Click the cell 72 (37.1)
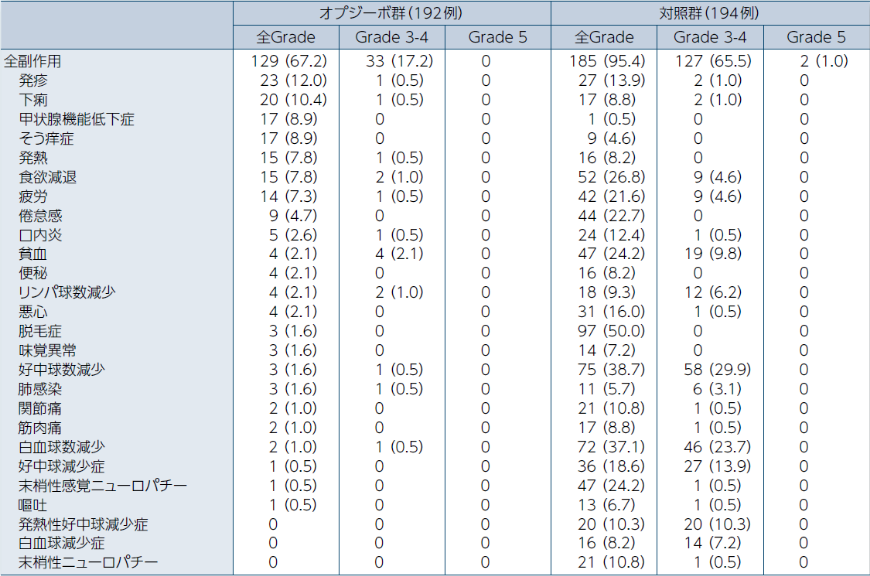This screenshot has width=870, height=576. click(x=612, y=447)
